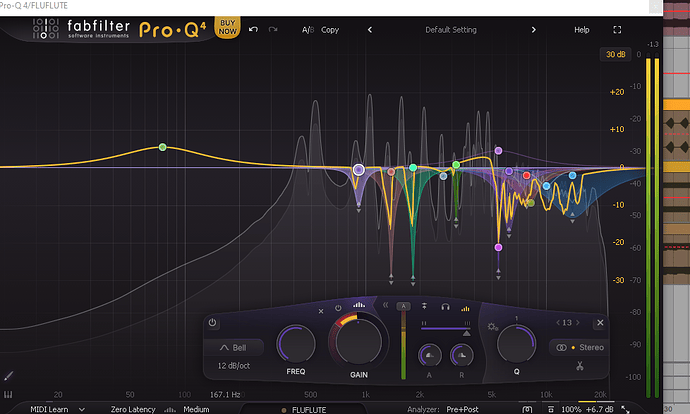690x414 pixels.
Task: Click the spectrum snapshot camera icon
Action: 527,409
